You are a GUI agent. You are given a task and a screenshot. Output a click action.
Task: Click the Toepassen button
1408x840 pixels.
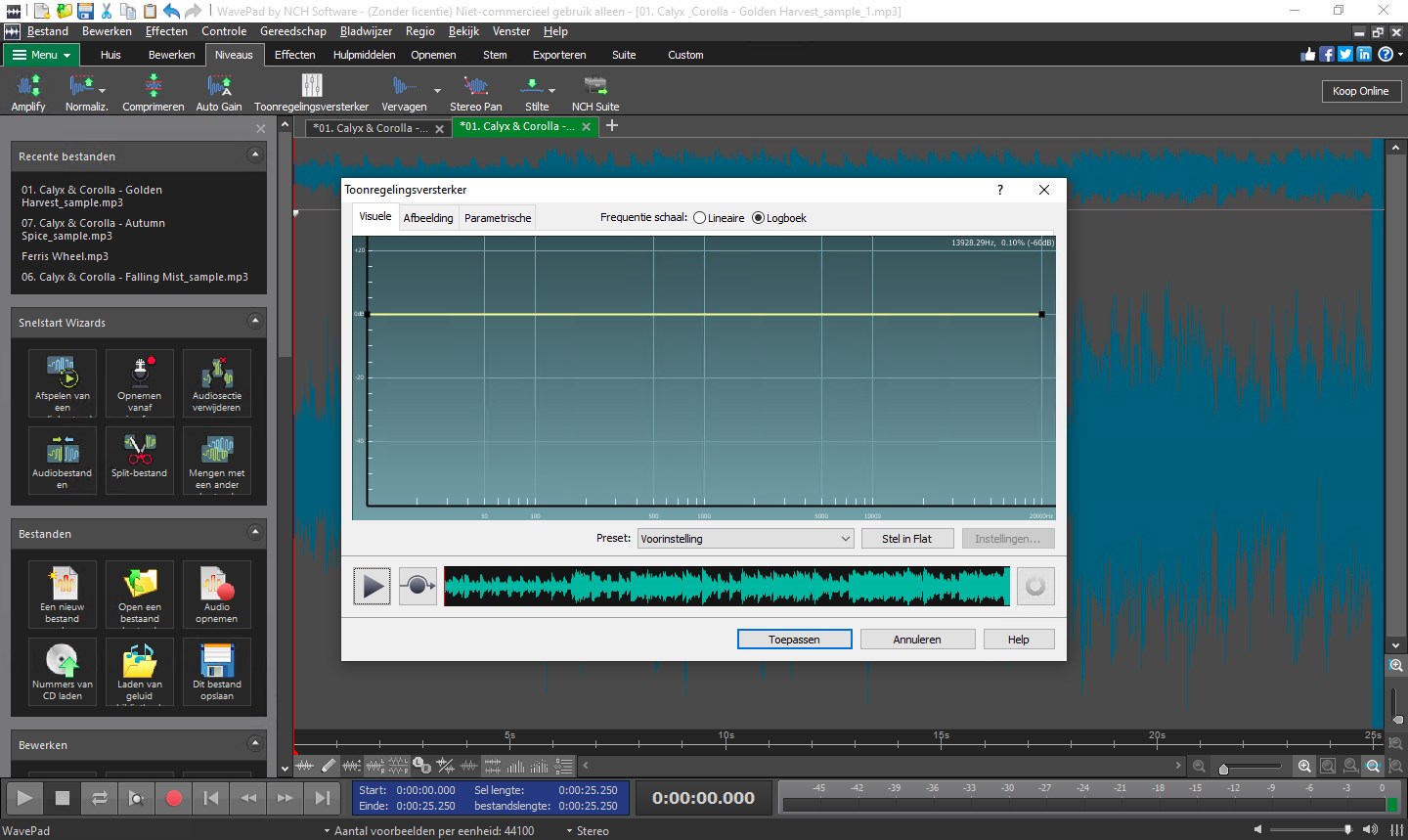794,640
